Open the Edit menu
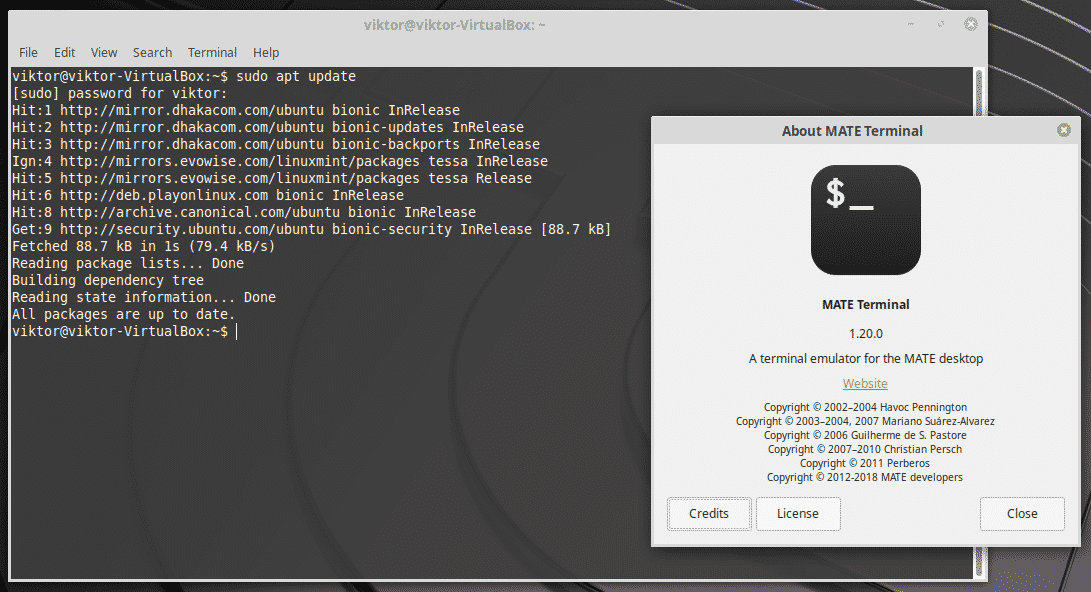Viewport: 1091px width, 592px height. pos(65,53)
